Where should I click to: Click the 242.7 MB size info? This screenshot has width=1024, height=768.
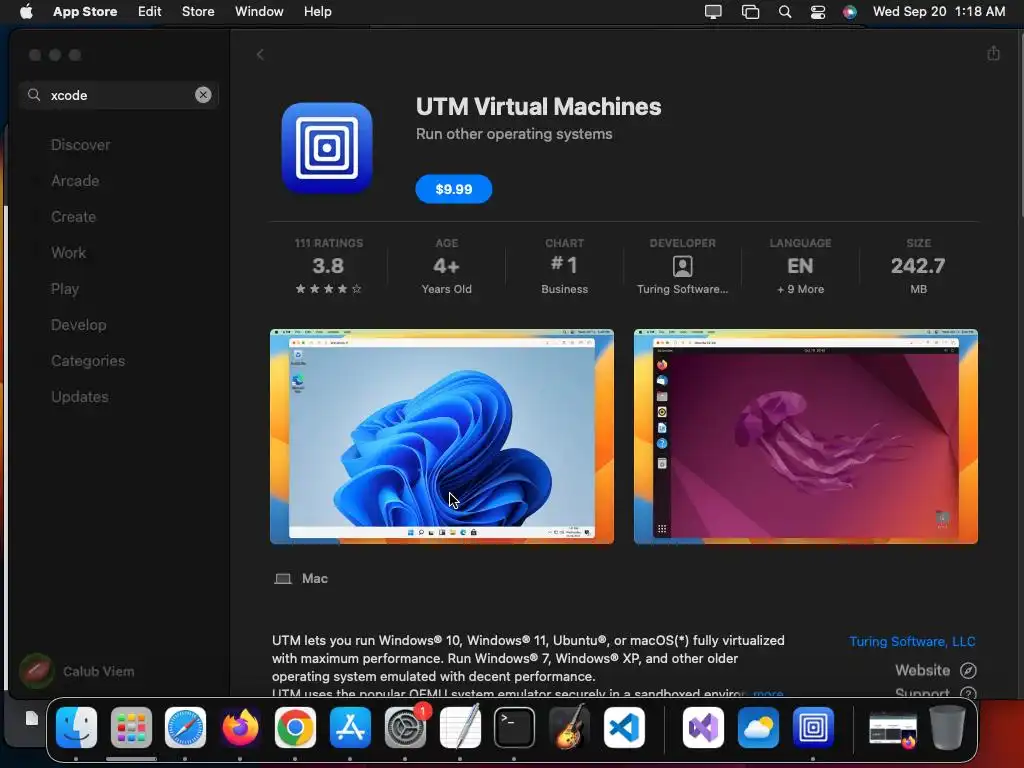(x=918, y=266)
